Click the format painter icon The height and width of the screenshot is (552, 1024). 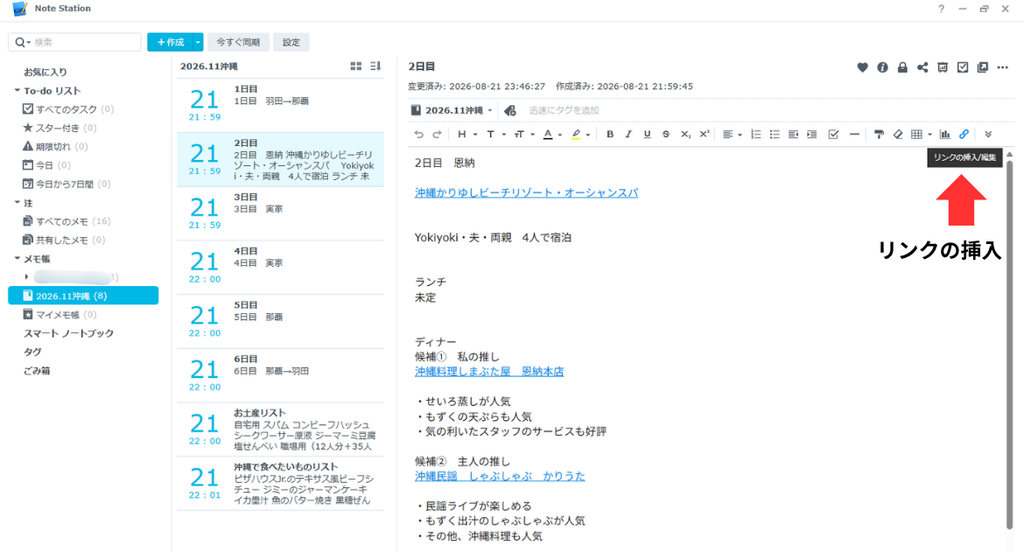coord(878,134)
